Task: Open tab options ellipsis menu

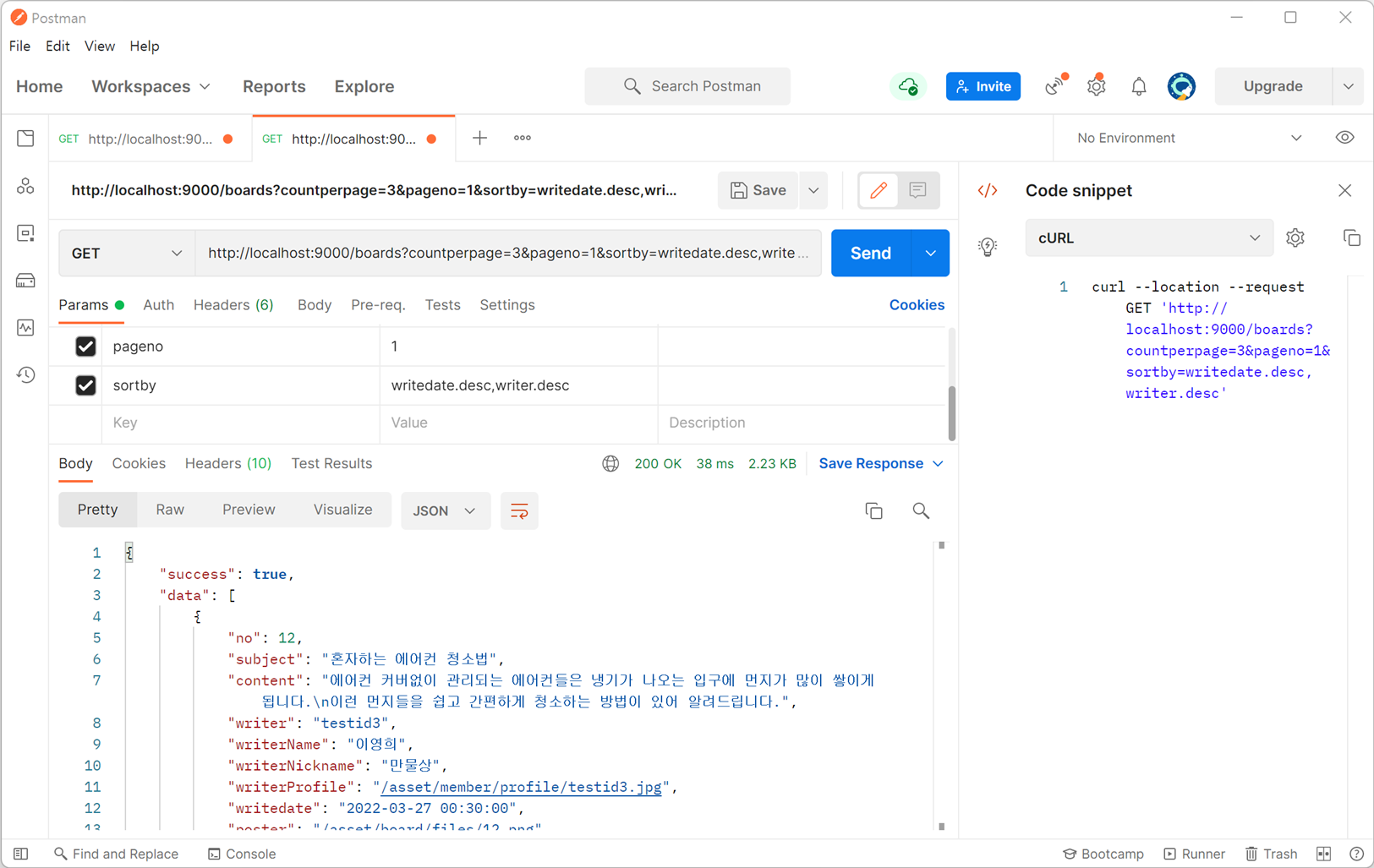Action: click(523, 138)
